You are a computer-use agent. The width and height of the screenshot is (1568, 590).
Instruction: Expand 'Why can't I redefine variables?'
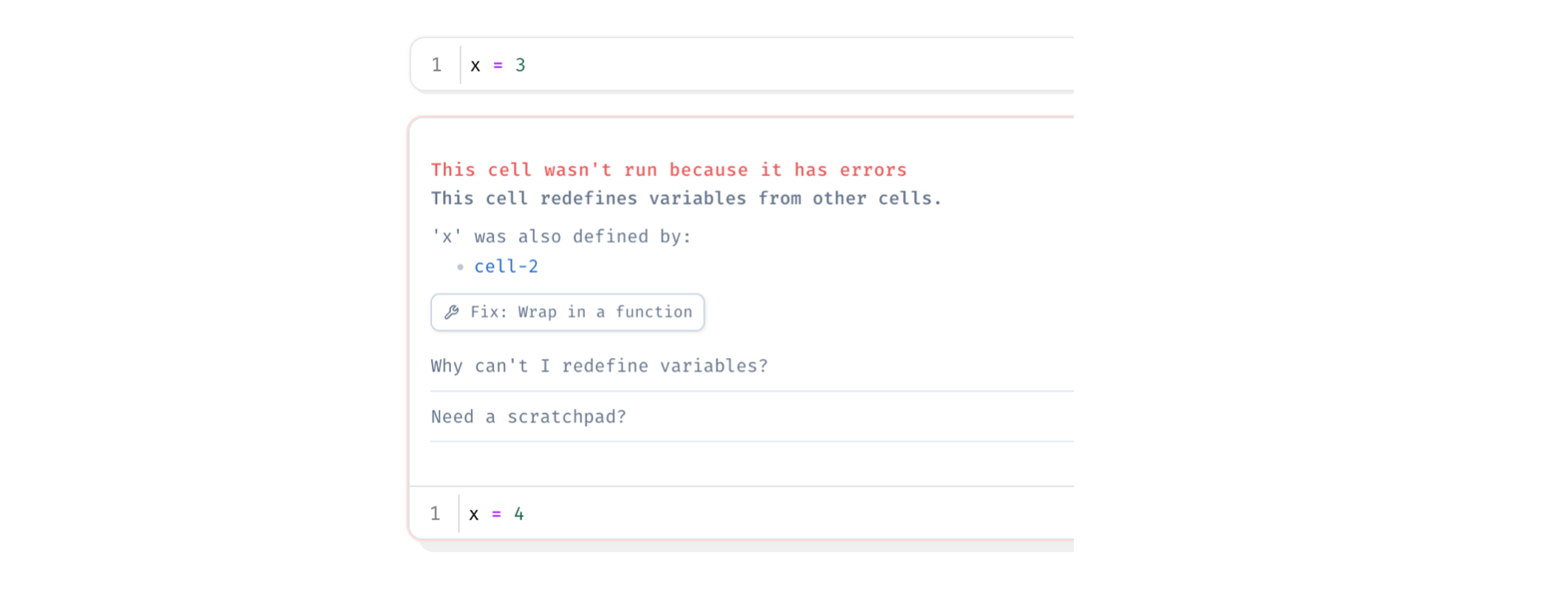[x=599, y=366]
